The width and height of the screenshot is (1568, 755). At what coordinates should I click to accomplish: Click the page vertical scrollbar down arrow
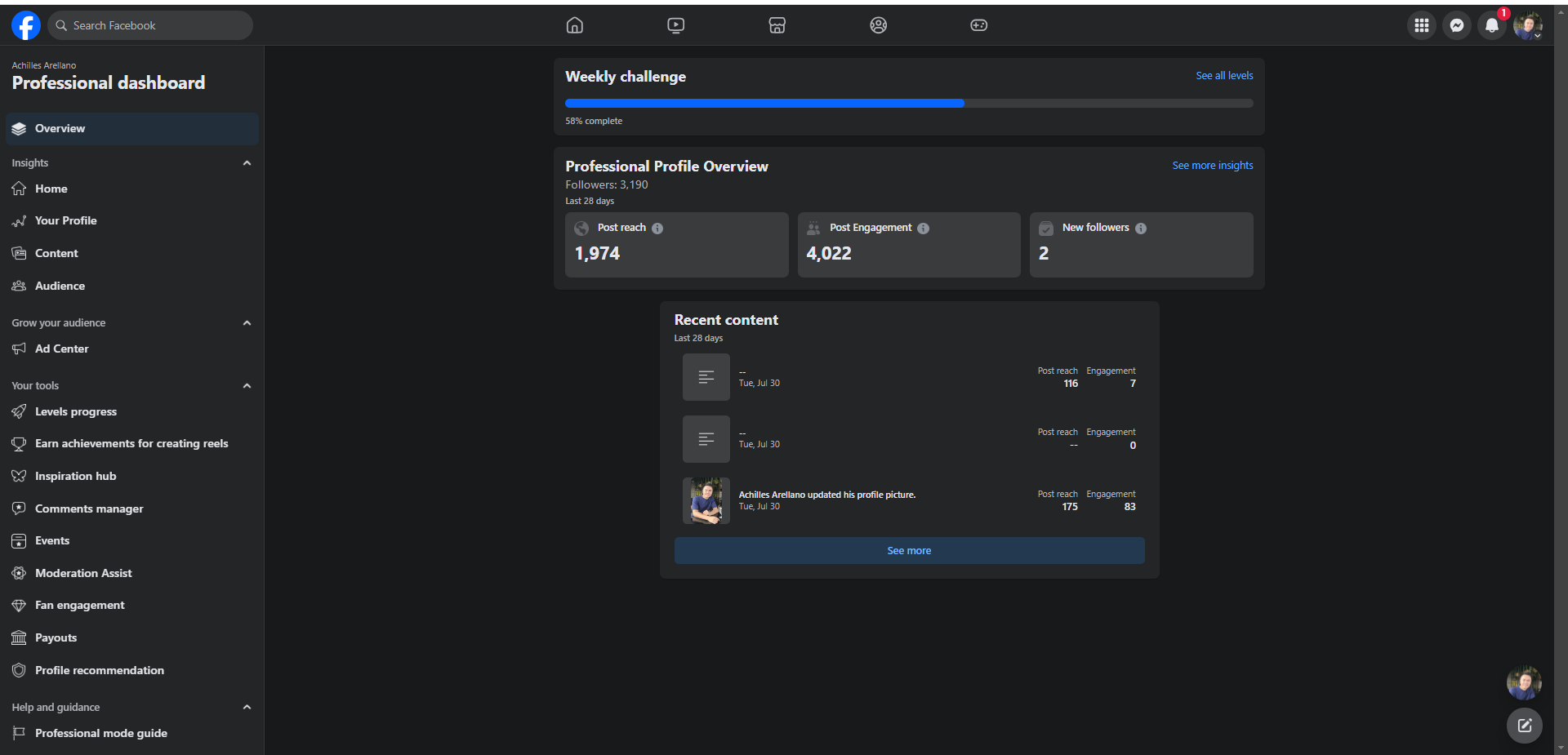(x=1561, y=748)
